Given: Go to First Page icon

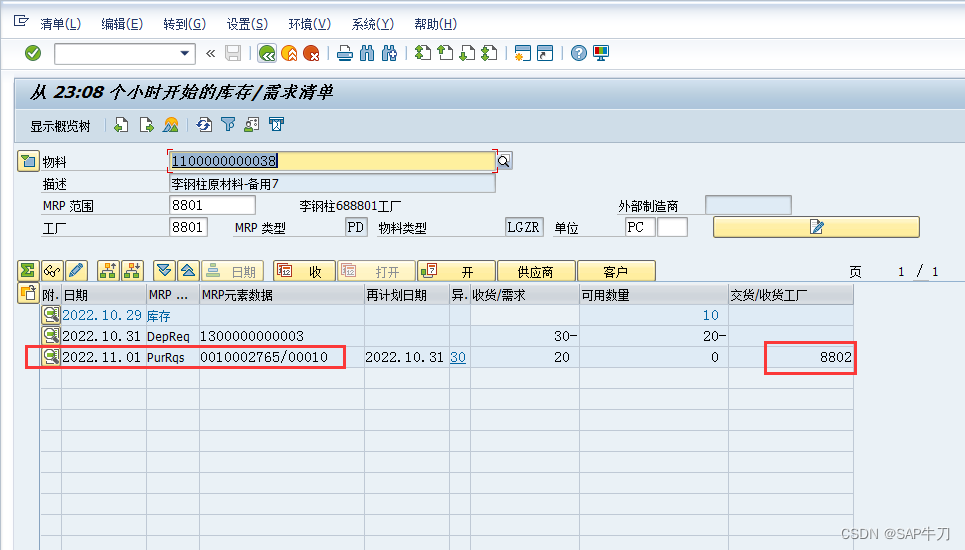Looking at the screenshot, I should click(x=423, y=54).
